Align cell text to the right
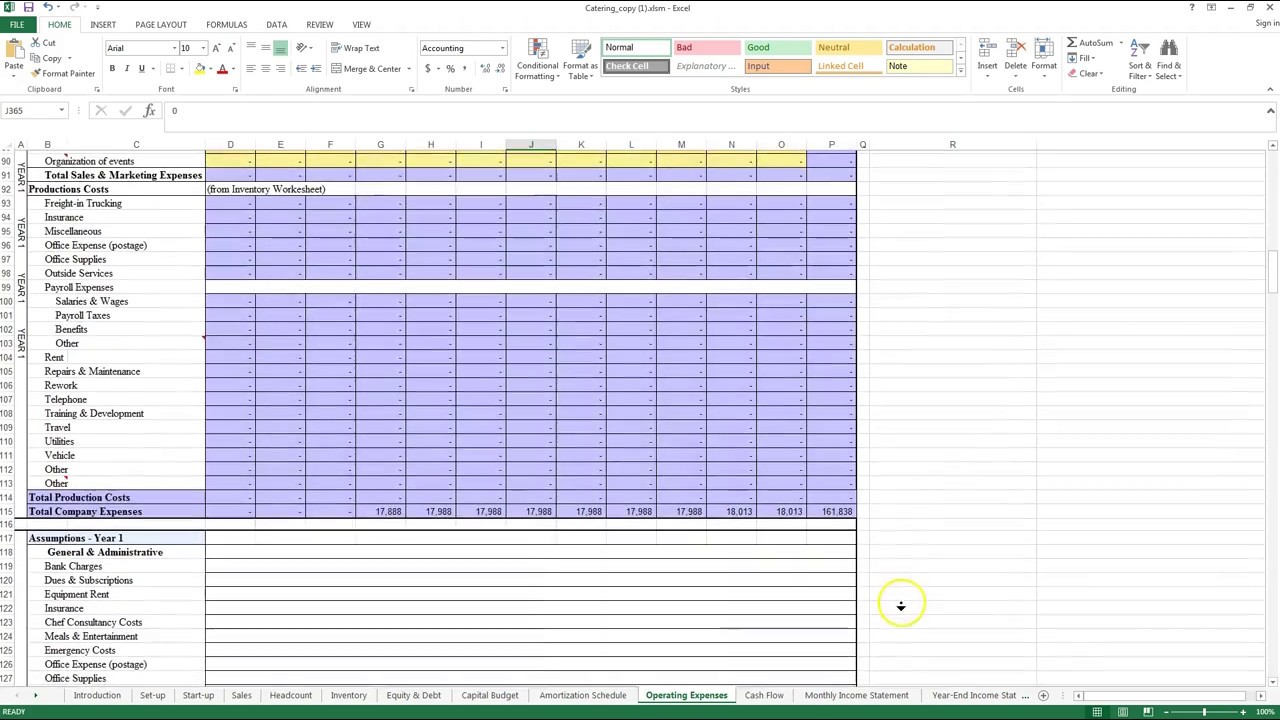Image resolution: width=1280 pixels, height=720 pixels. [x=280, y=69]
